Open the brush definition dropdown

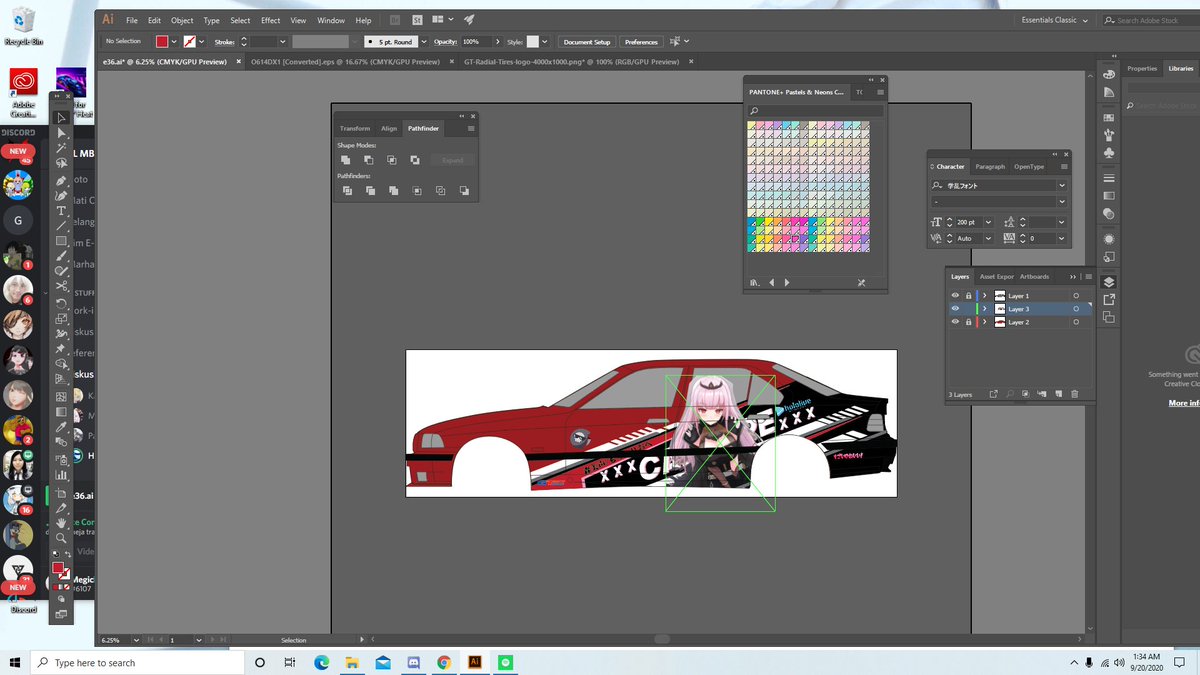pyautogui.click(x=425, y=42)
